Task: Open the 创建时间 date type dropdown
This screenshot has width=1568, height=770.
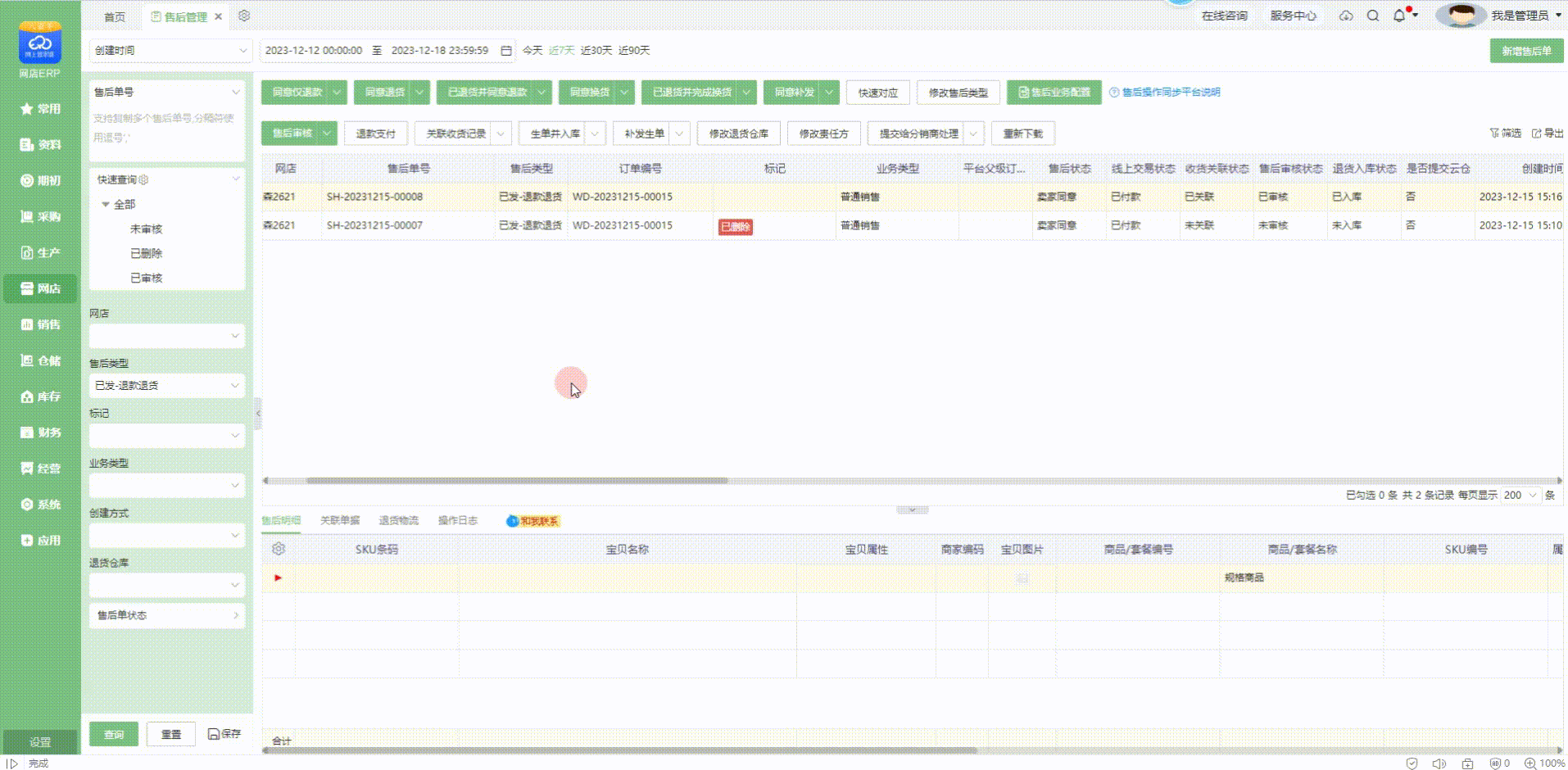Action: (170, 51)
